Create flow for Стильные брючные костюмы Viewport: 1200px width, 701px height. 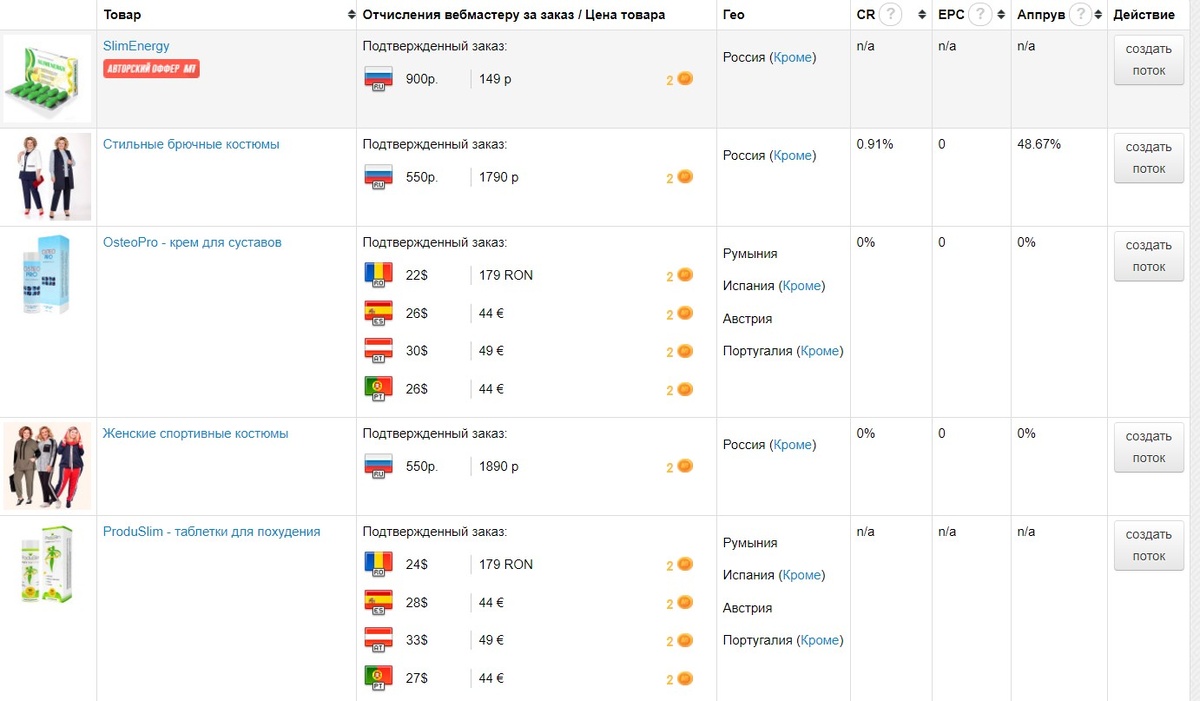pyautogui.click(x=1148, y=158)
